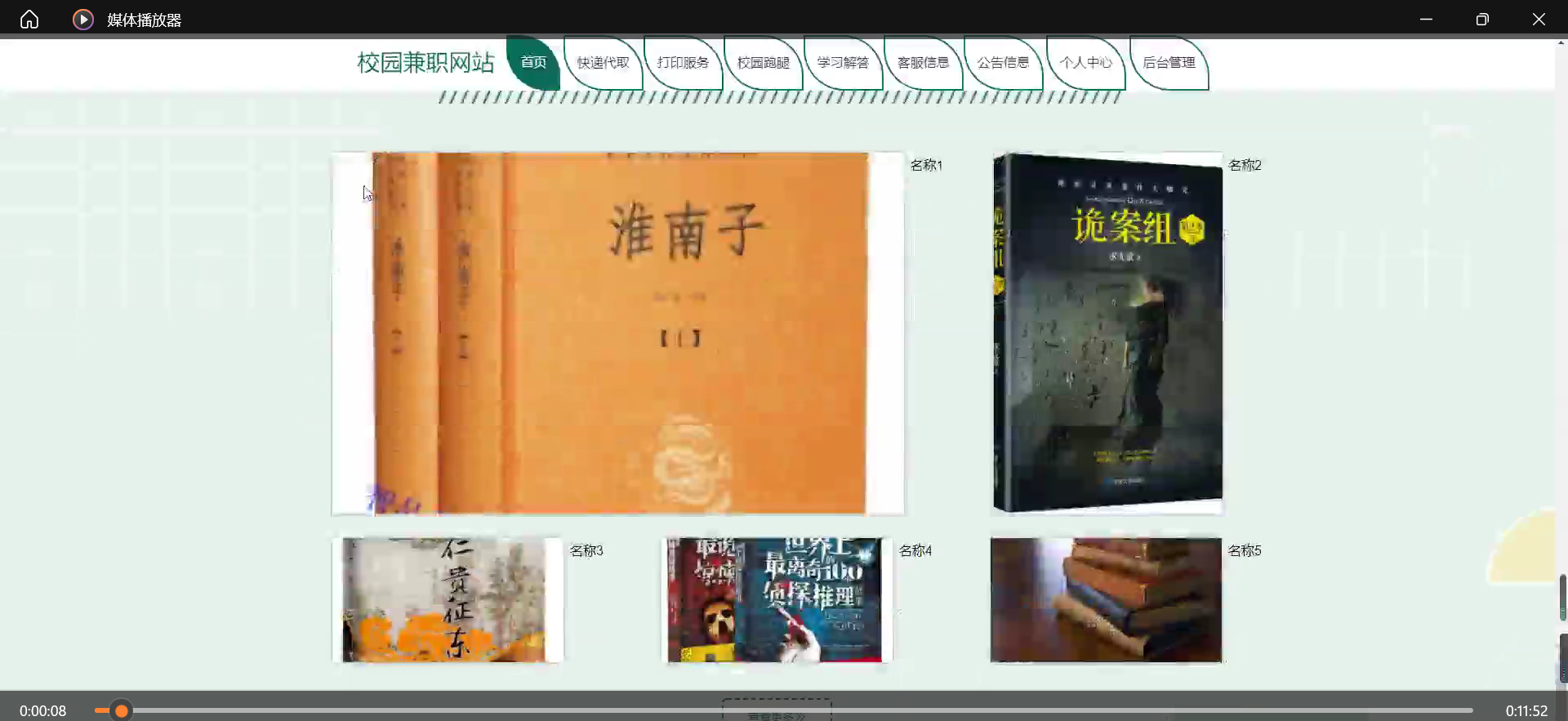Open the 快递代取 navigation tab

click(604, 63)
